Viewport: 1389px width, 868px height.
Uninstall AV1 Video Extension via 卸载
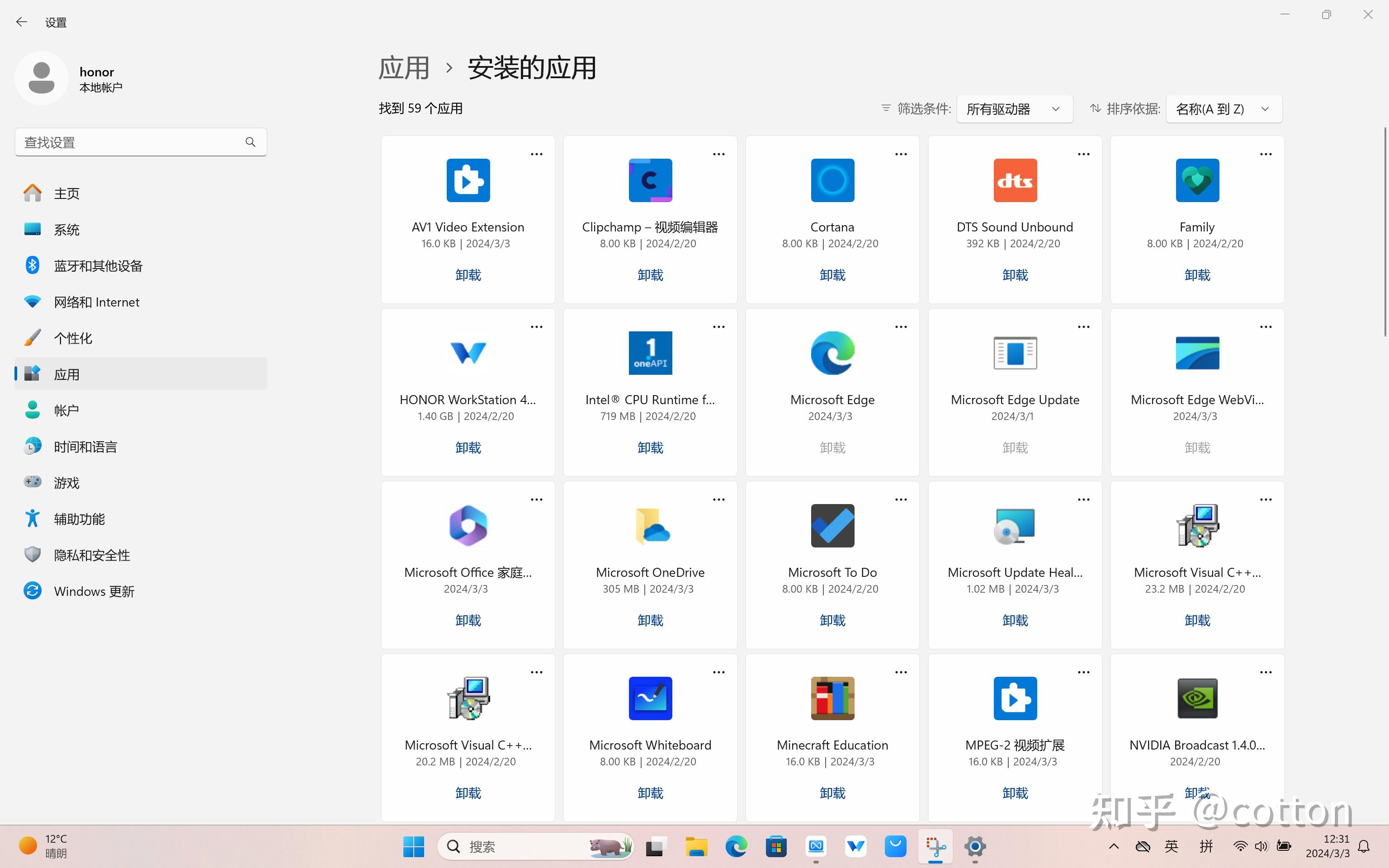[x=468, y=275]
